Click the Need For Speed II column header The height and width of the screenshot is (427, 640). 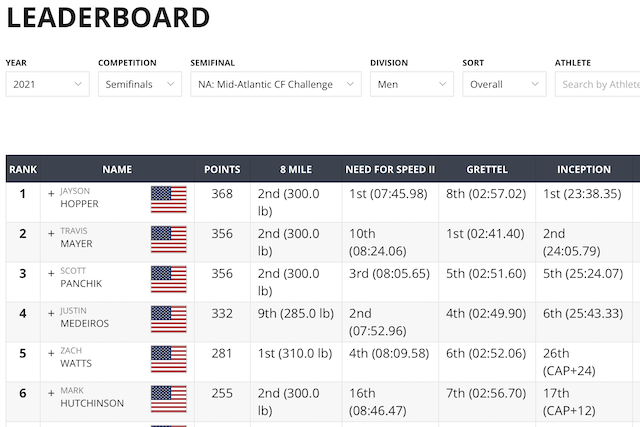click(x=390, y=169)
